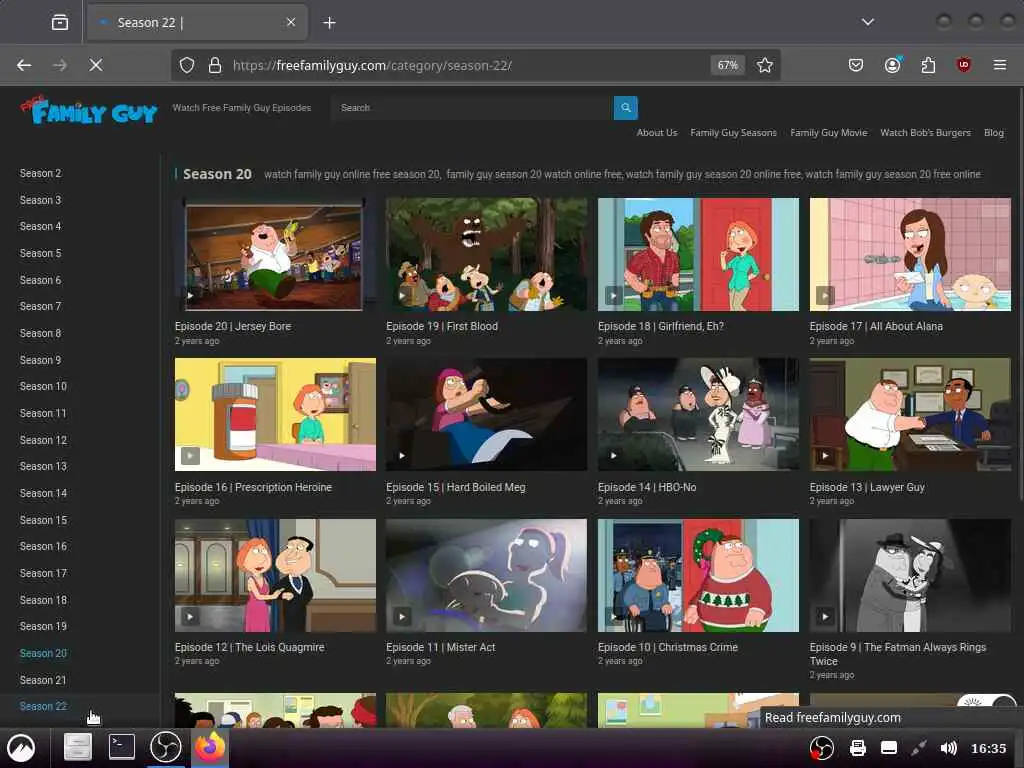Click the Firefox View icon
This screenshot has height=768, width=1024.
60,23
